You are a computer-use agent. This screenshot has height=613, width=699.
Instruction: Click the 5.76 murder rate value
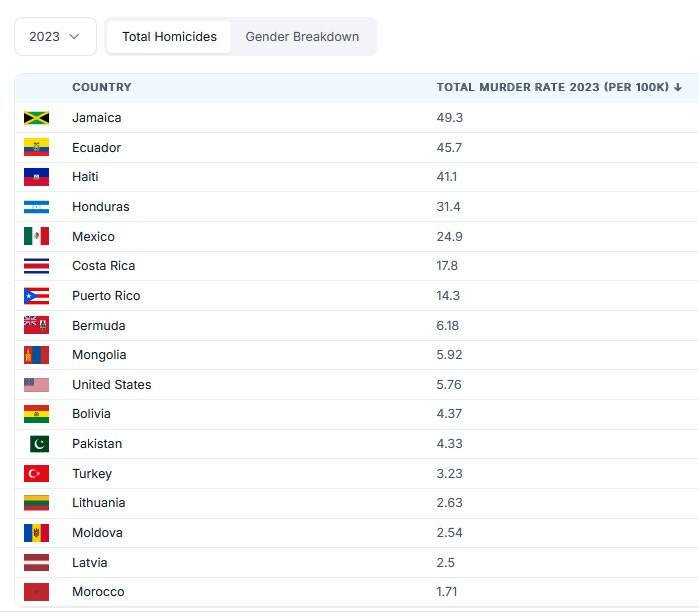449,385
